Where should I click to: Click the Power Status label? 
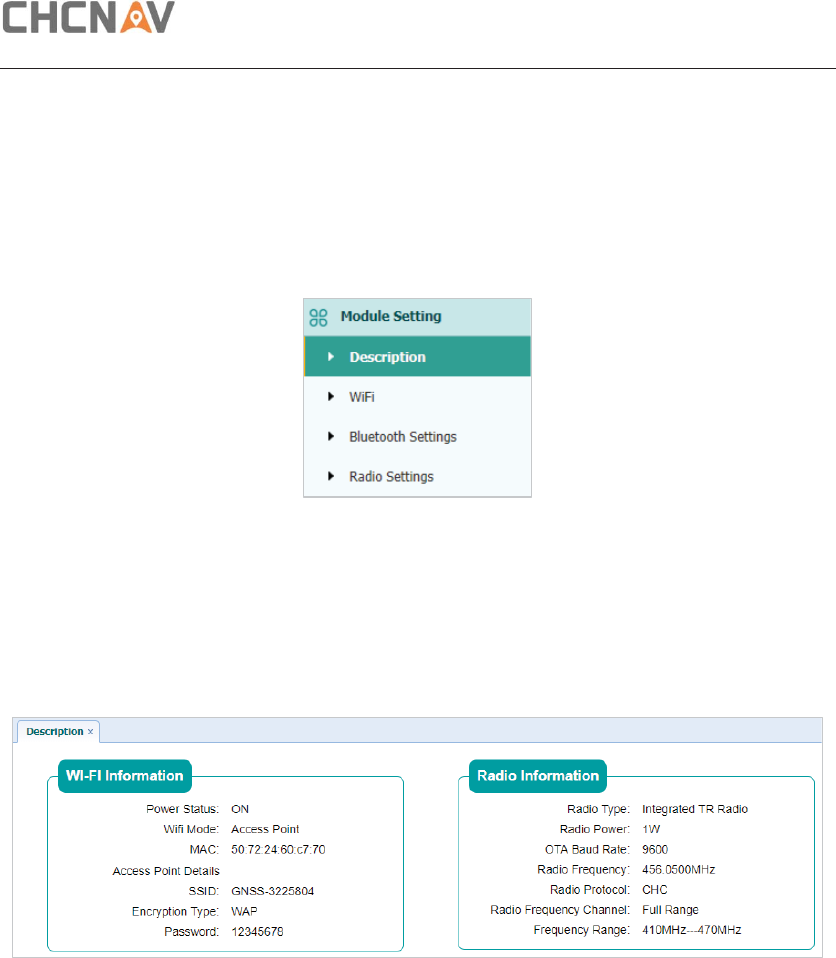(x=182, y=809)
